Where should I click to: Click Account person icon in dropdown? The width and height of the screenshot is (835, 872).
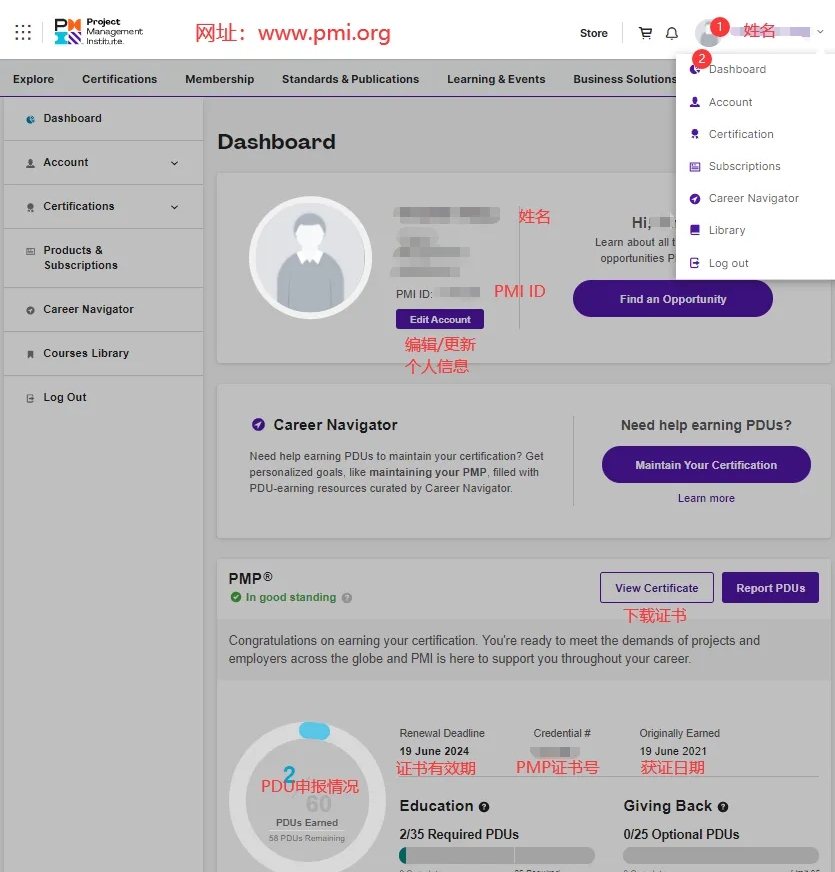pyautogui.click(x=695, y=102)
